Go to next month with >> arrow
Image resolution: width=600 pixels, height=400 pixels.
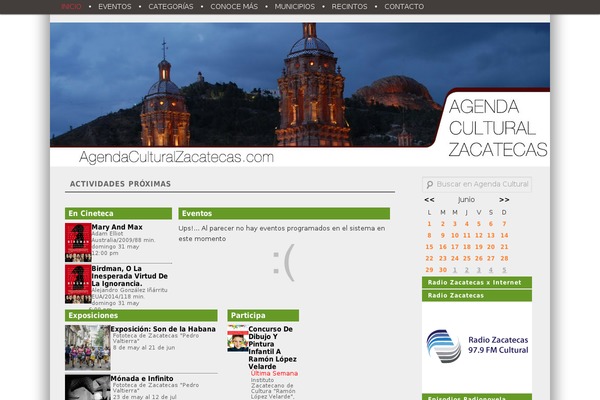(504, 200)
